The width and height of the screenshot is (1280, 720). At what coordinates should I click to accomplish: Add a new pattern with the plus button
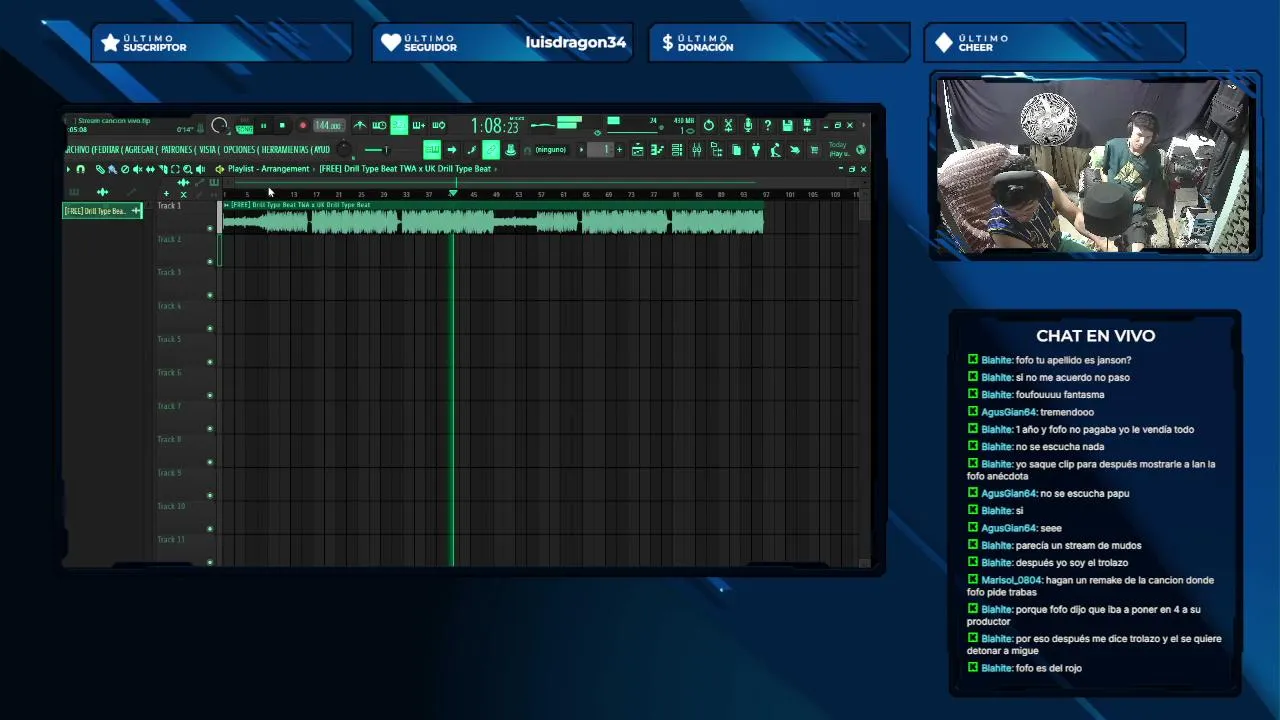619,150
